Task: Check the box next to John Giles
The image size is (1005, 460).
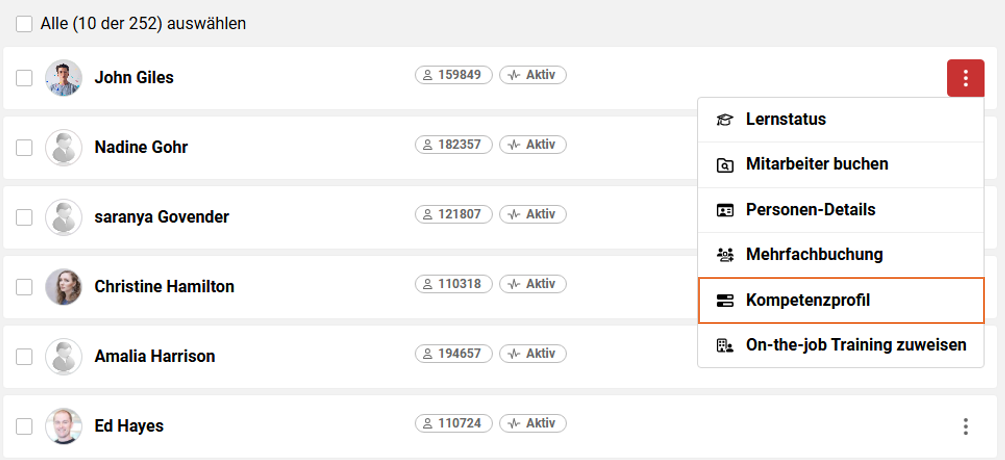Action: (24, 78)
